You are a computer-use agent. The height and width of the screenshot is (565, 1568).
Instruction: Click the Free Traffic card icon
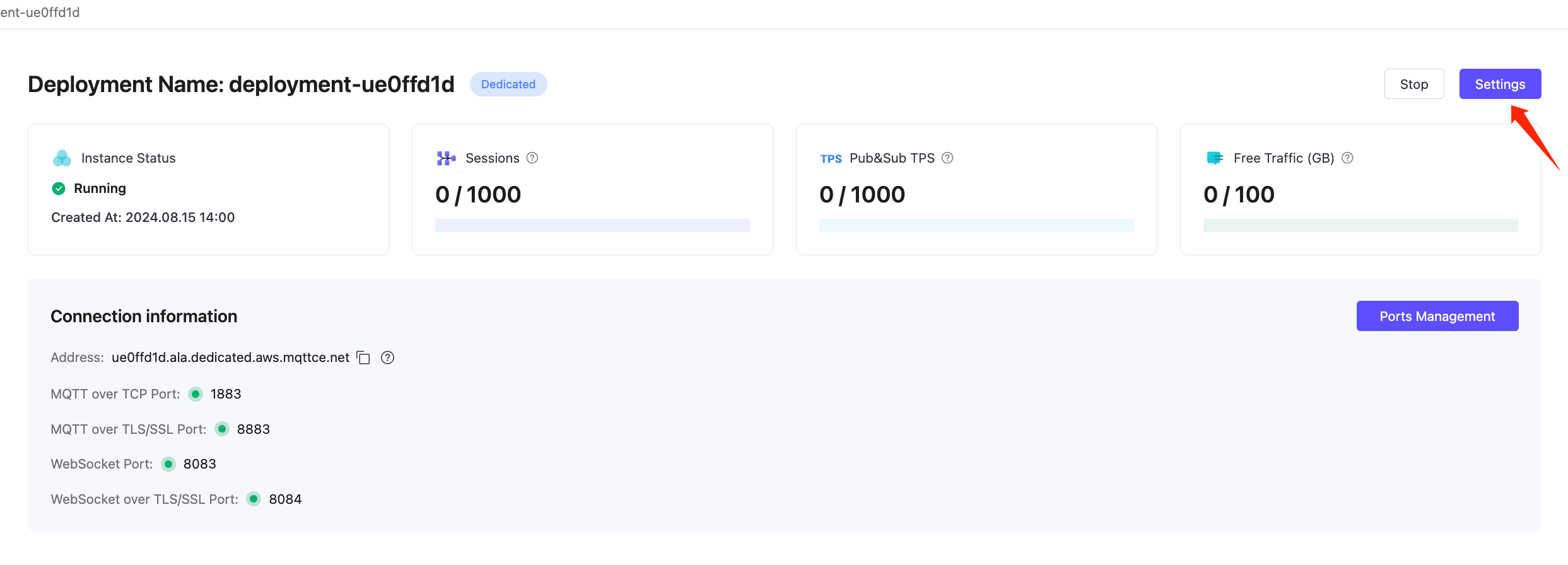point(1214,158)
